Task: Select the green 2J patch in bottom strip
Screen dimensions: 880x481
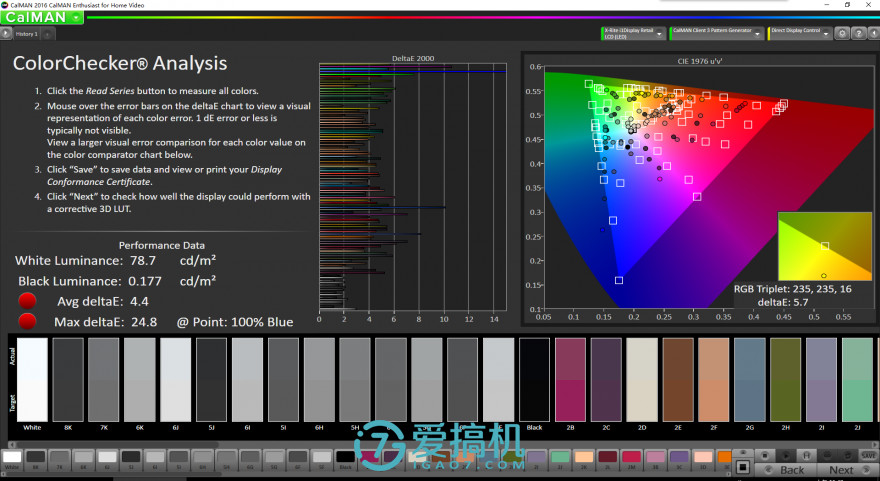Action: point(560,459)
